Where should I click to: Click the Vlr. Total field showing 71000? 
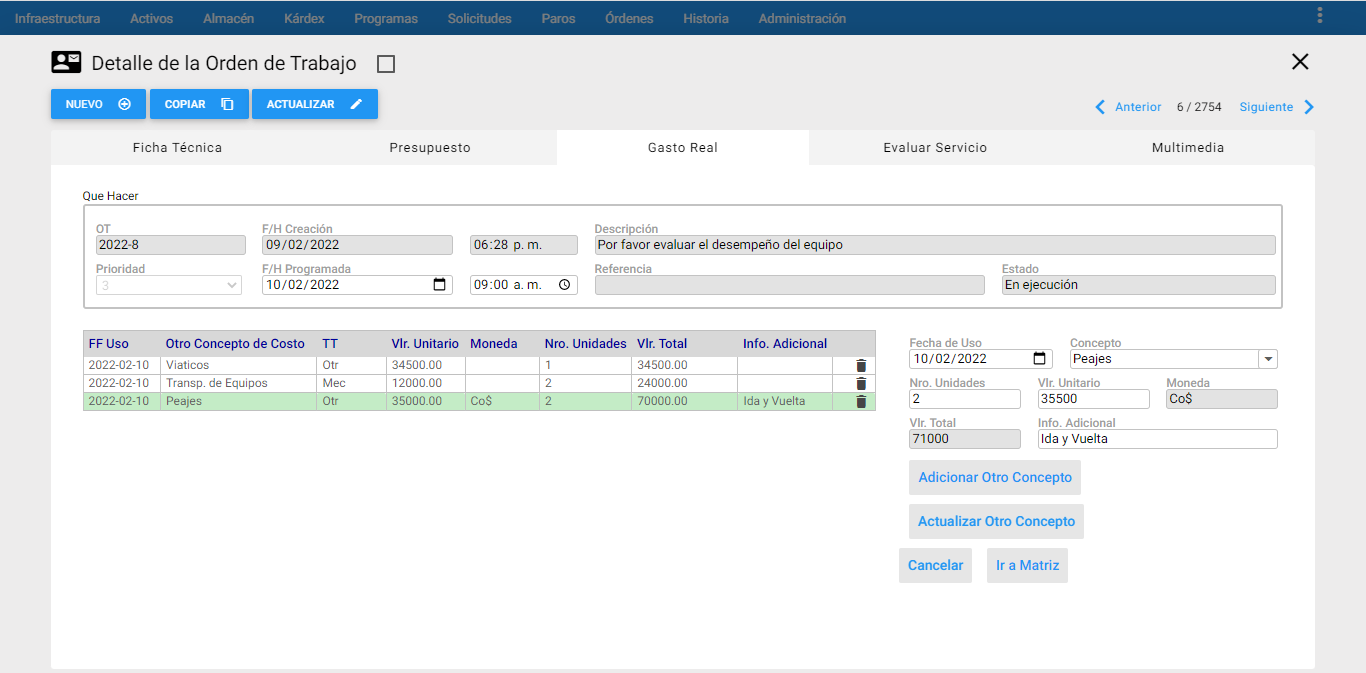(965, 439)
